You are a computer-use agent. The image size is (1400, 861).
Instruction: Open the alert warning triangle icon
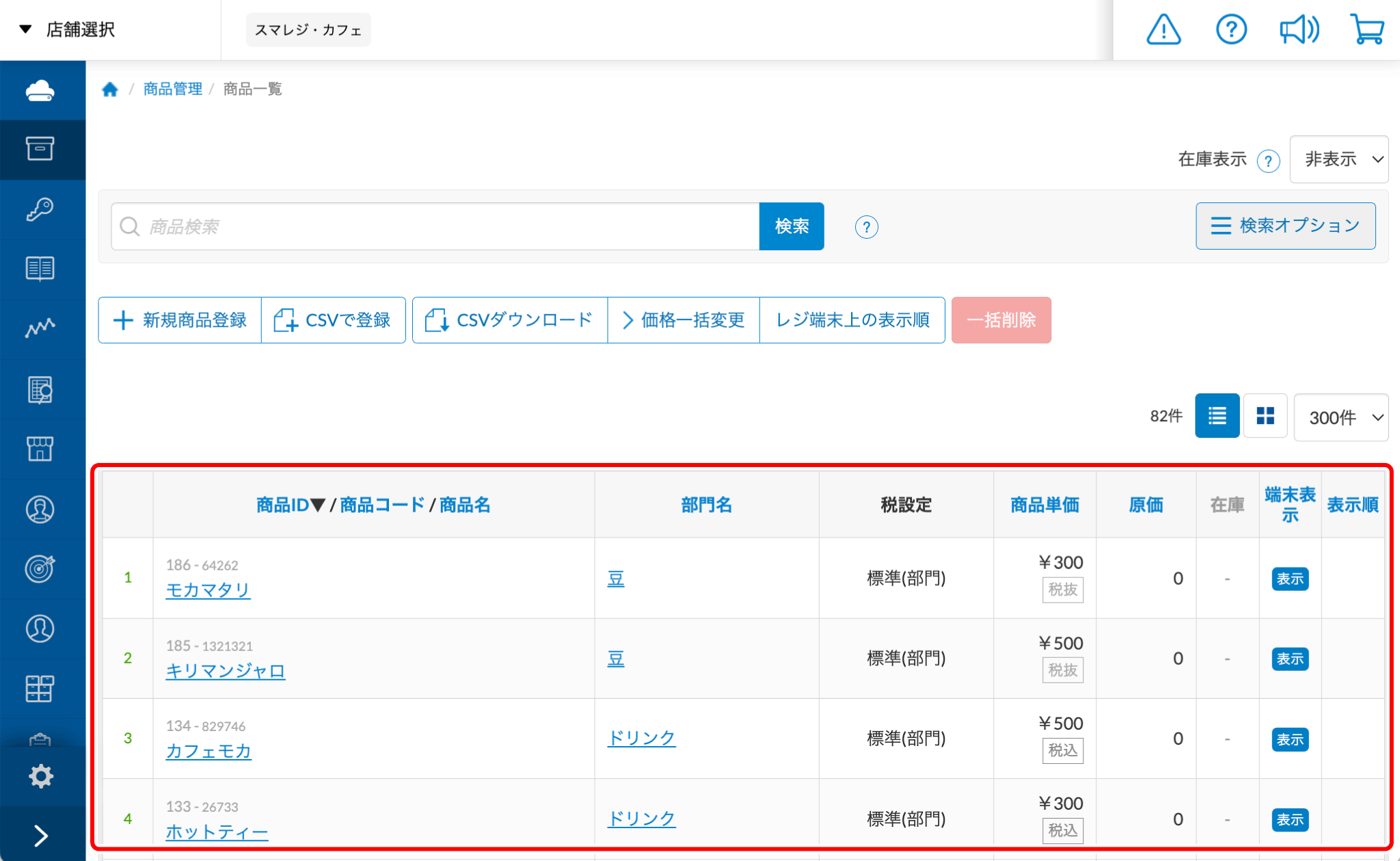point(1163,29)
